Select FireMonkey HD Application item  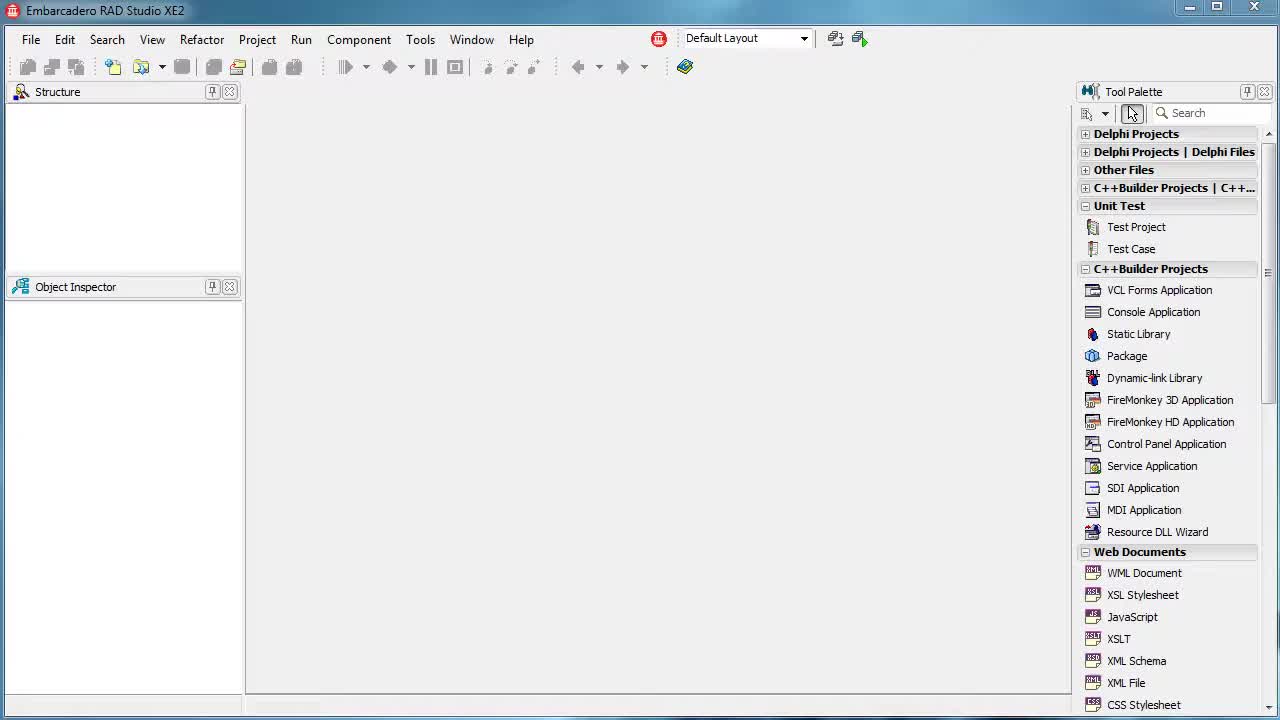(1168, 422)
